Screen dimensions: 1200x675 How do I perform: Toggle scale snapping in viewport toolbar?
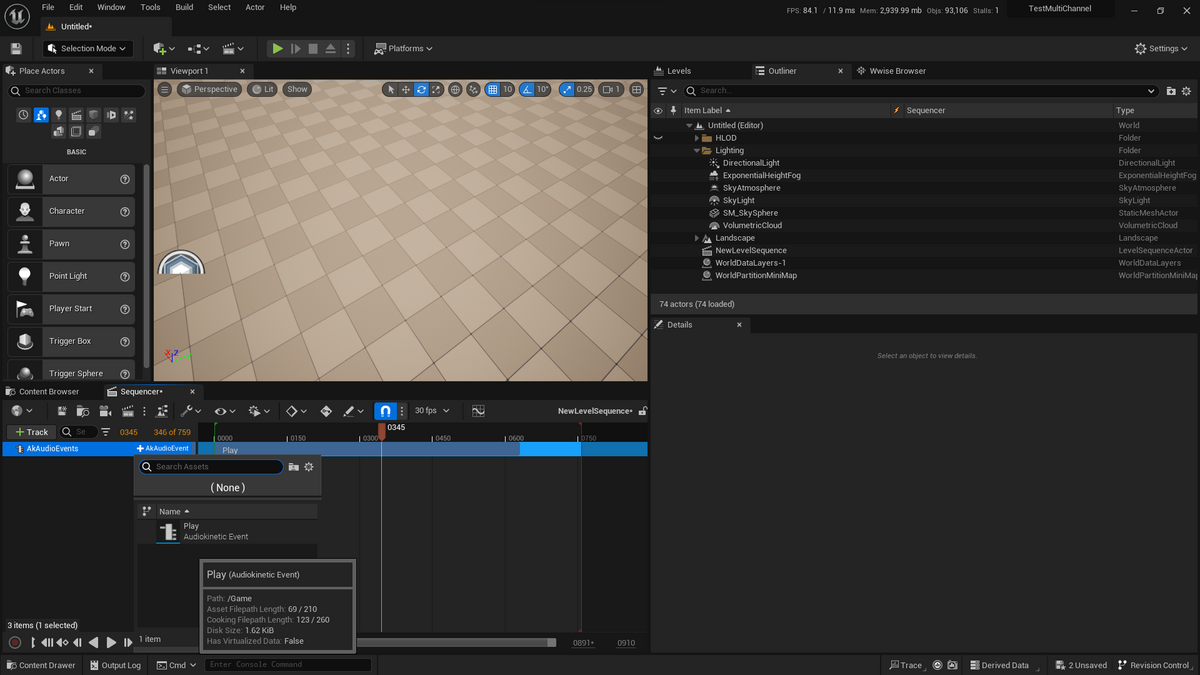coord(567,89)
